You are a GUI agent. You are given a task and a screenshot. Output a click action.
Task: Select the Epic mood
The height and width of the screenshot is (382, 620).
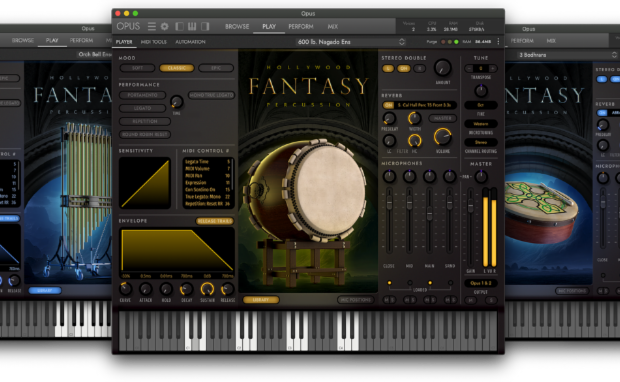pos(216,68)
